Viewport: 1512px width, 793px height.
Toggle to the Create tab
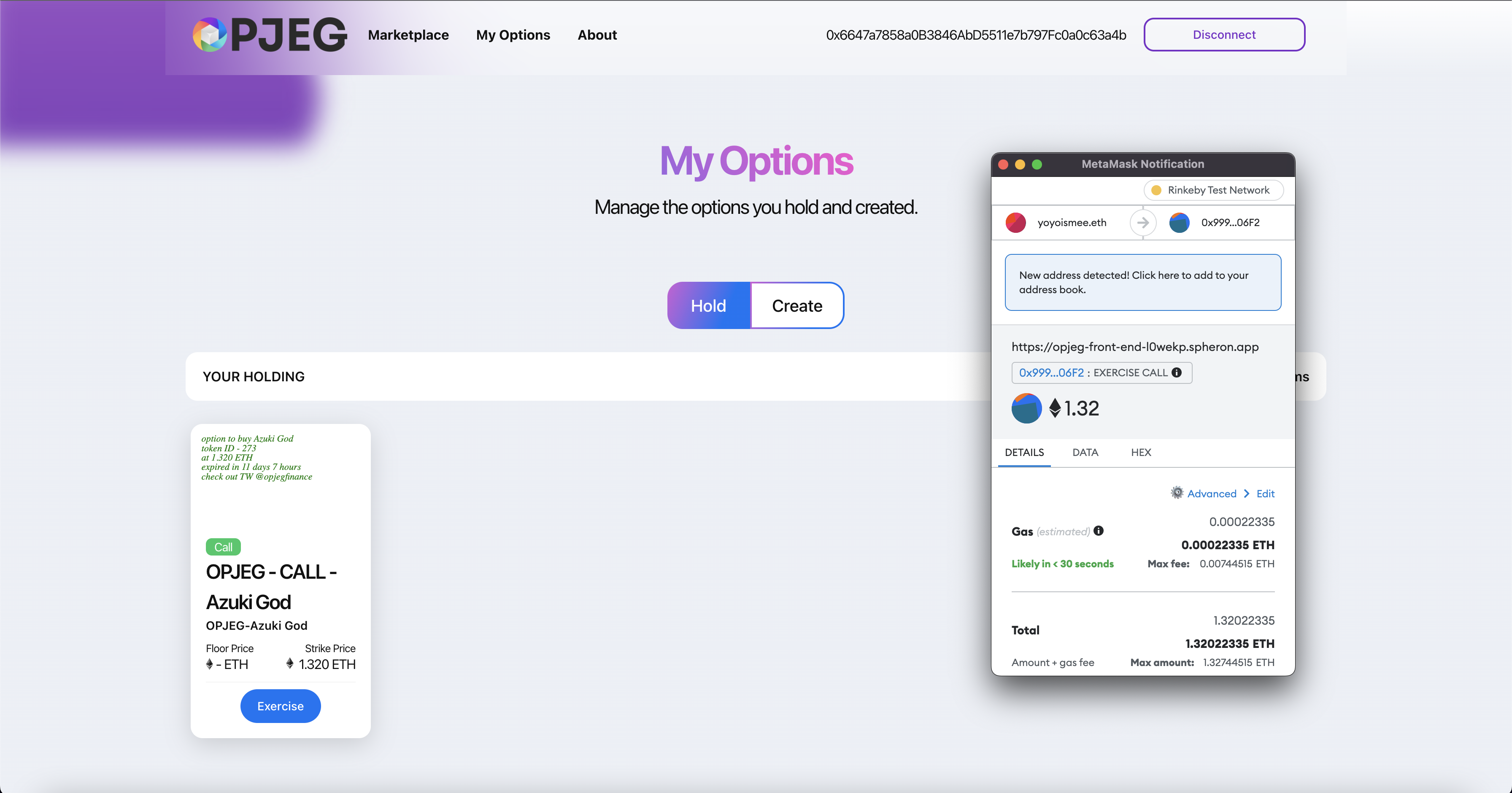797,306
